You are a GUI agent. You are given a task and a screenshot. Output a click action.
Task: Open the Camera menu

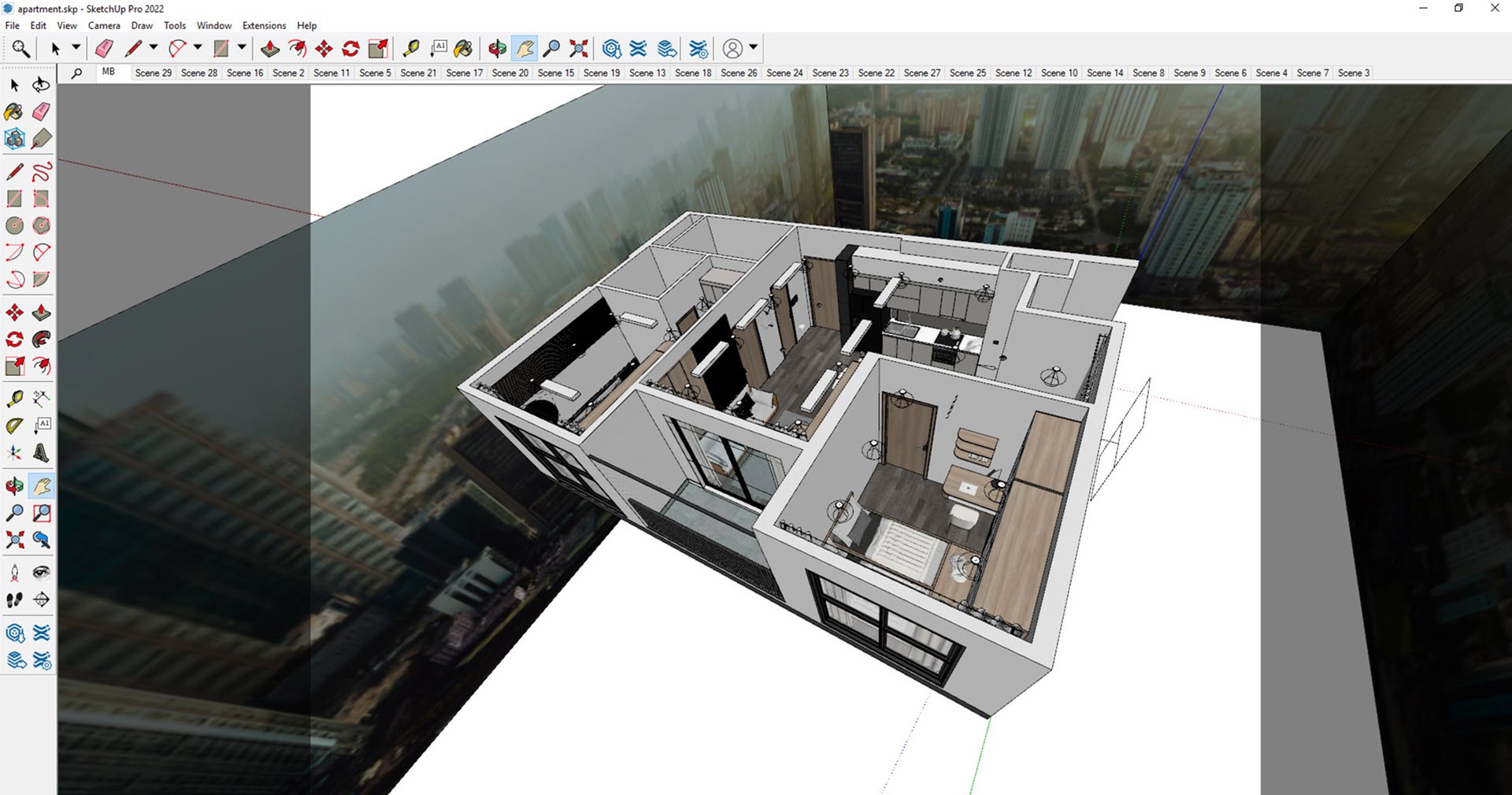pyautogui.click(x=104, y=25)
